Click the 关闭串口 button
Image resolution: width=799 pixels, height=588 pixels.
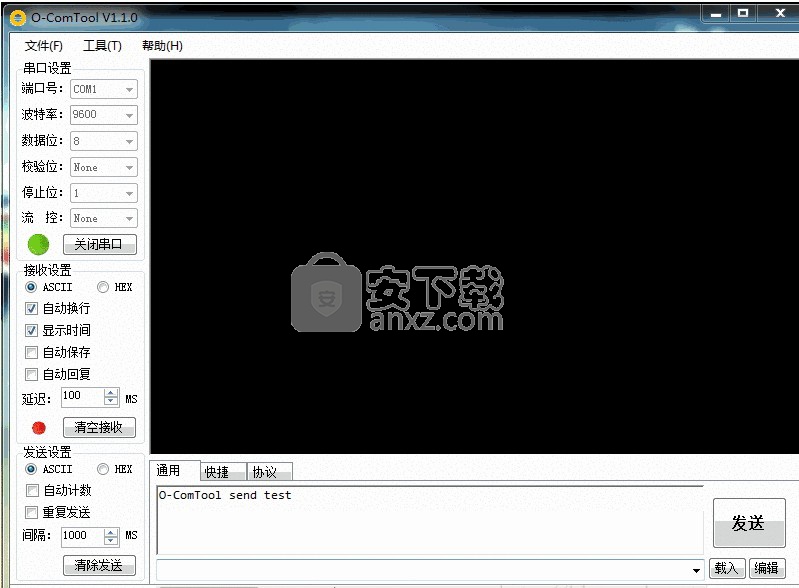tap(100, 245)
